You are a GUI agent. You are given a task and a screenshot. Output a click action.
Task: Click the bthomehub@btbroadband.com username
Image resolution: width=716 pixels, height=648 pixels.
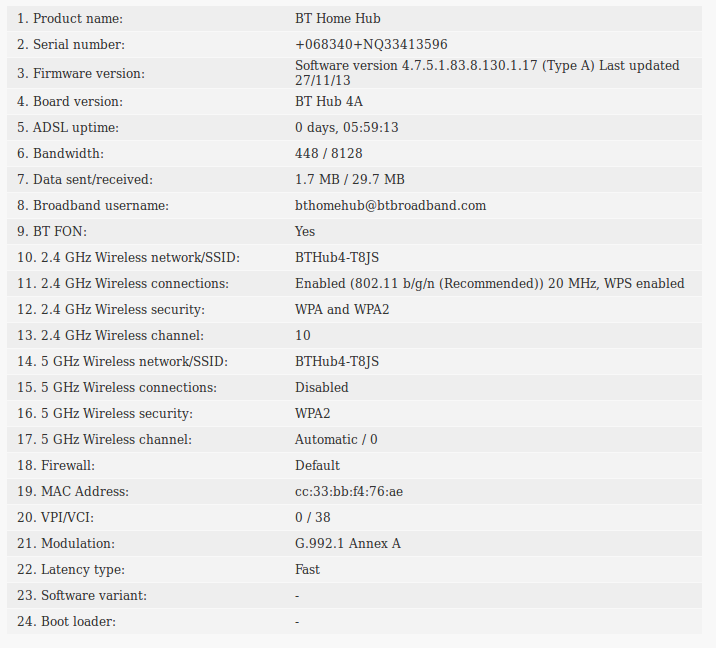pyautogui.click(x=390, y=206)
